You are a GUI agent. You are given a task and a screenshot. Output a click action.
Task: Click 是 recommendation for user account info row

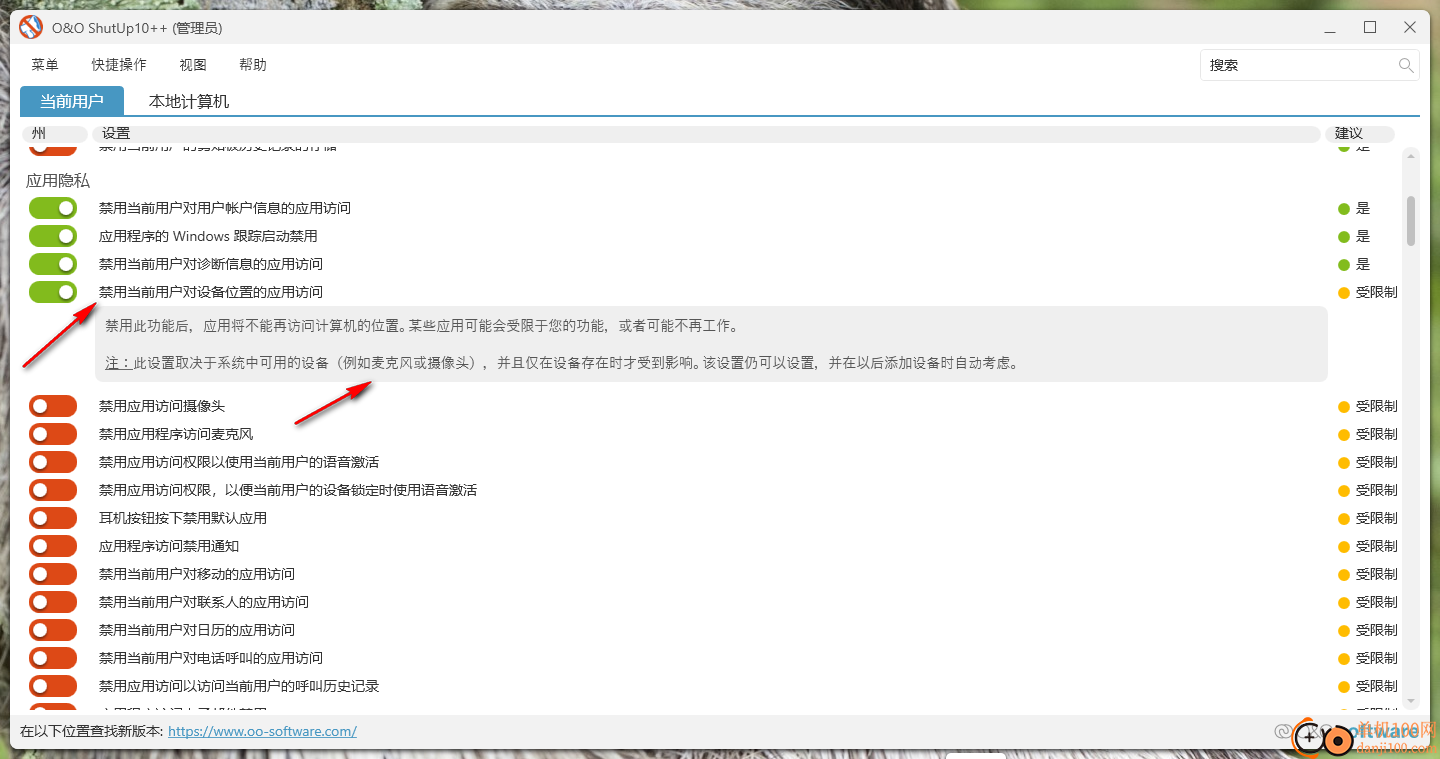point(1354,208)
